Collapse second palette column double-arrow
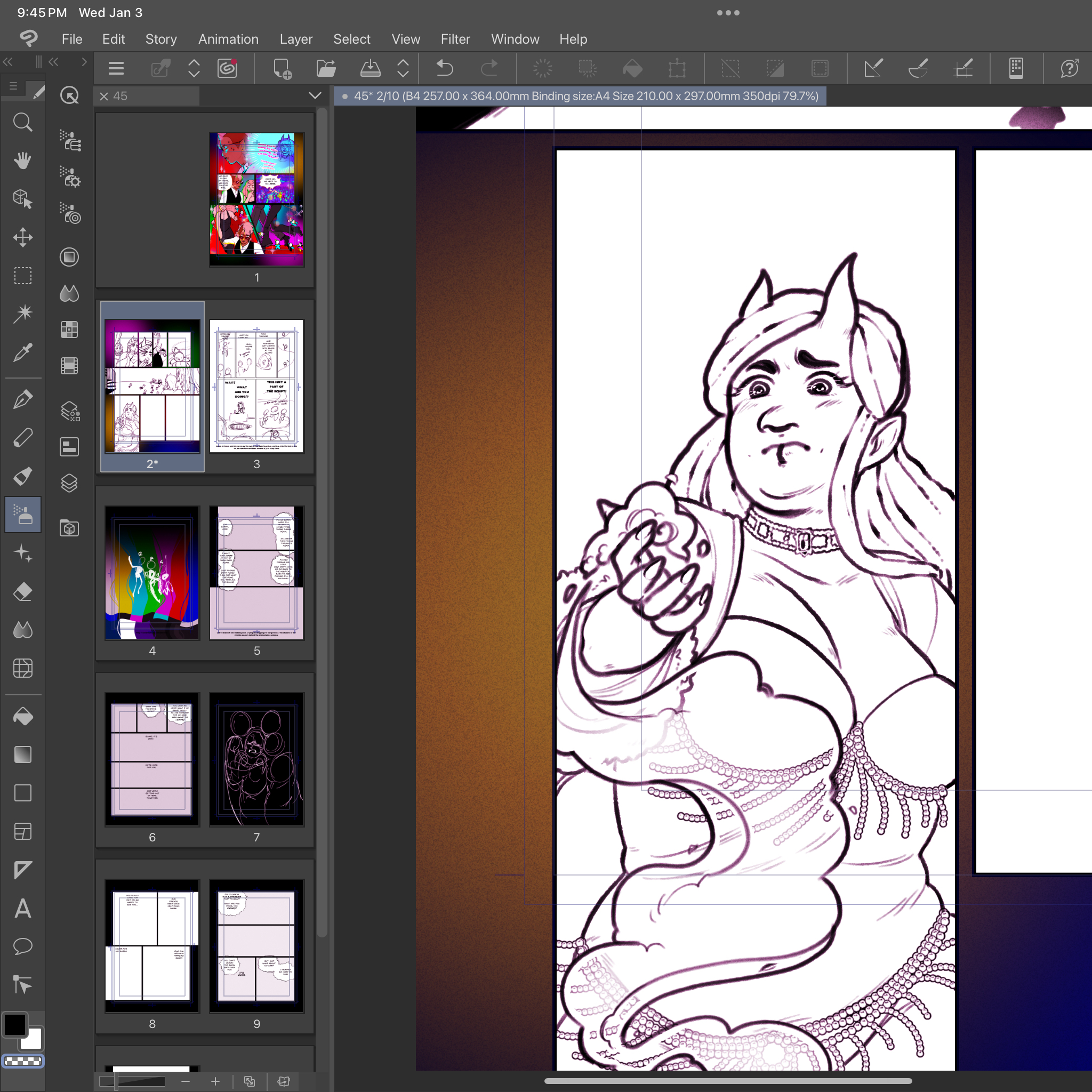 [54, 62]
